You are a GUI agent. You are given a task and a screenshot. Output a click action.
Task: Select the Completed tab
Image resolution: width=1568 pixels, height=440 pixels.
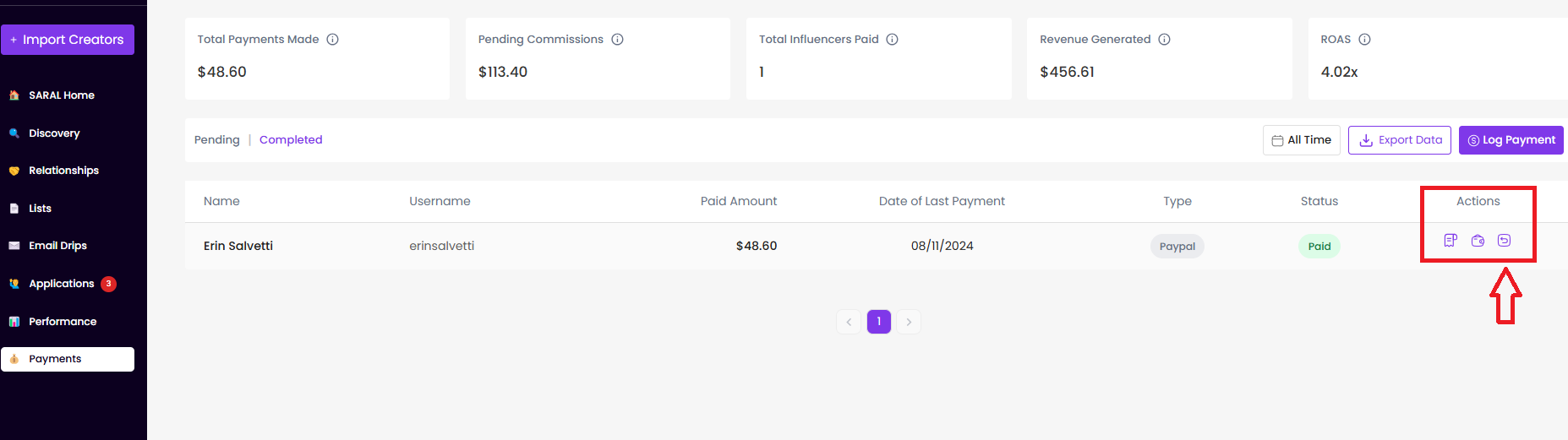click(x=291, y=140)
